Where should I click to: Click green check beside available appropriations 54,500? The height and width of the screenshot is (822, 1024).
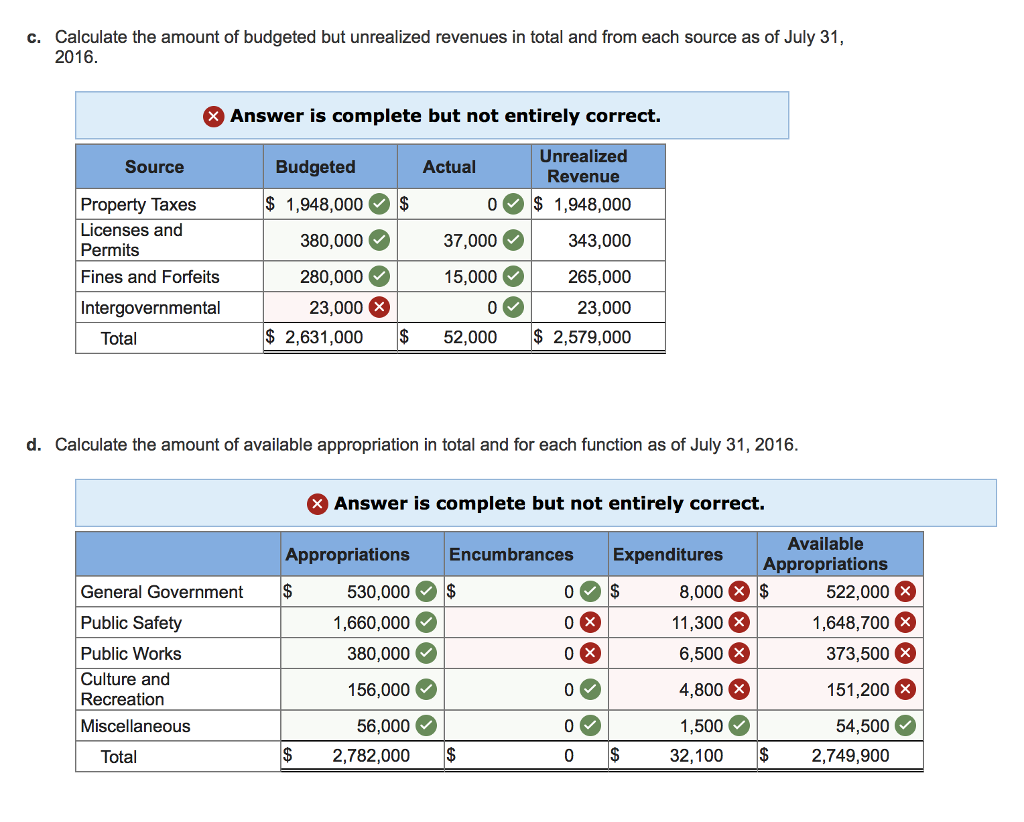pyautogui.click(x=905, y=725)
